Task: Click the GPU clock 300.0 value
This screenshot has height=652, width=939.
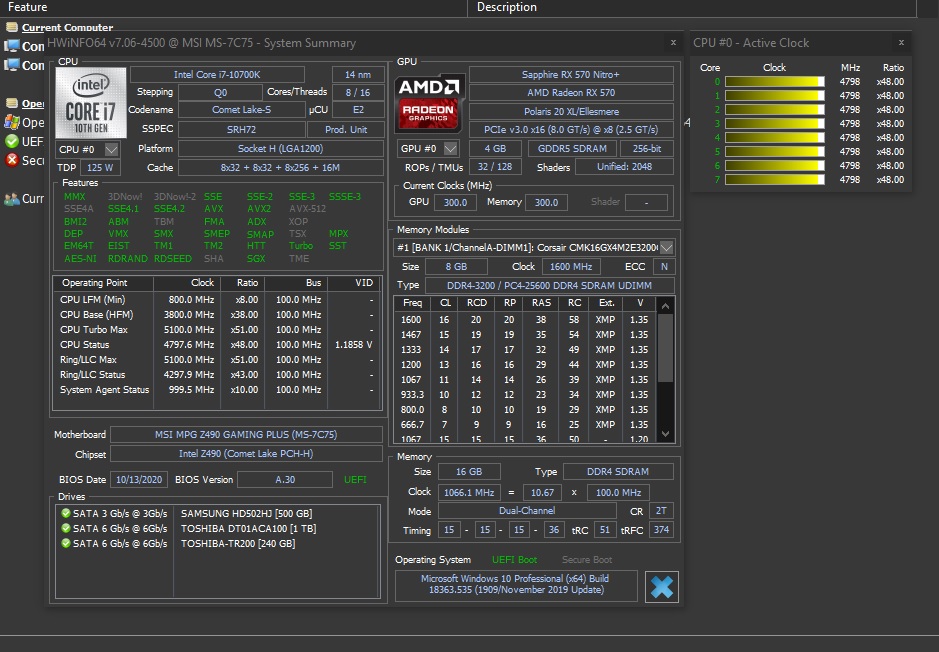Action: (455, 202)
